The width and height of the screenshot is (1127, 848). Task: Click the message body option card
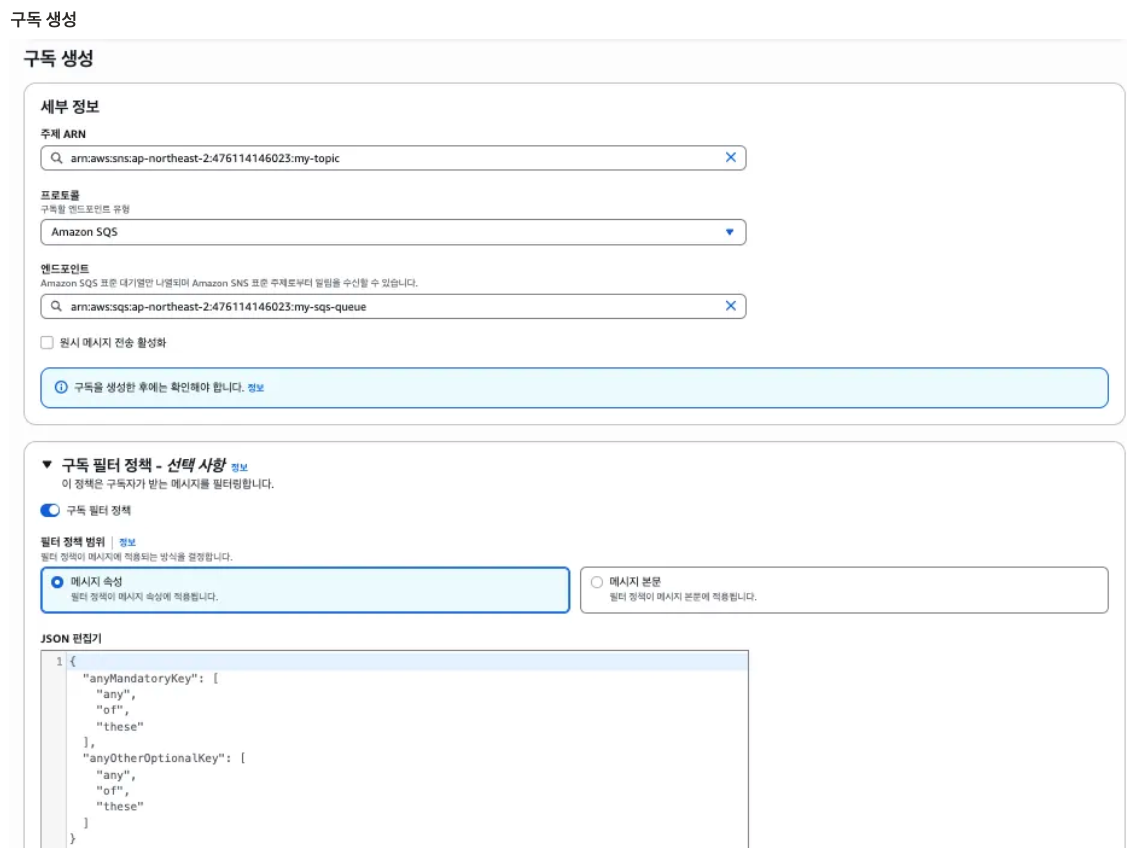coord(844,590)
